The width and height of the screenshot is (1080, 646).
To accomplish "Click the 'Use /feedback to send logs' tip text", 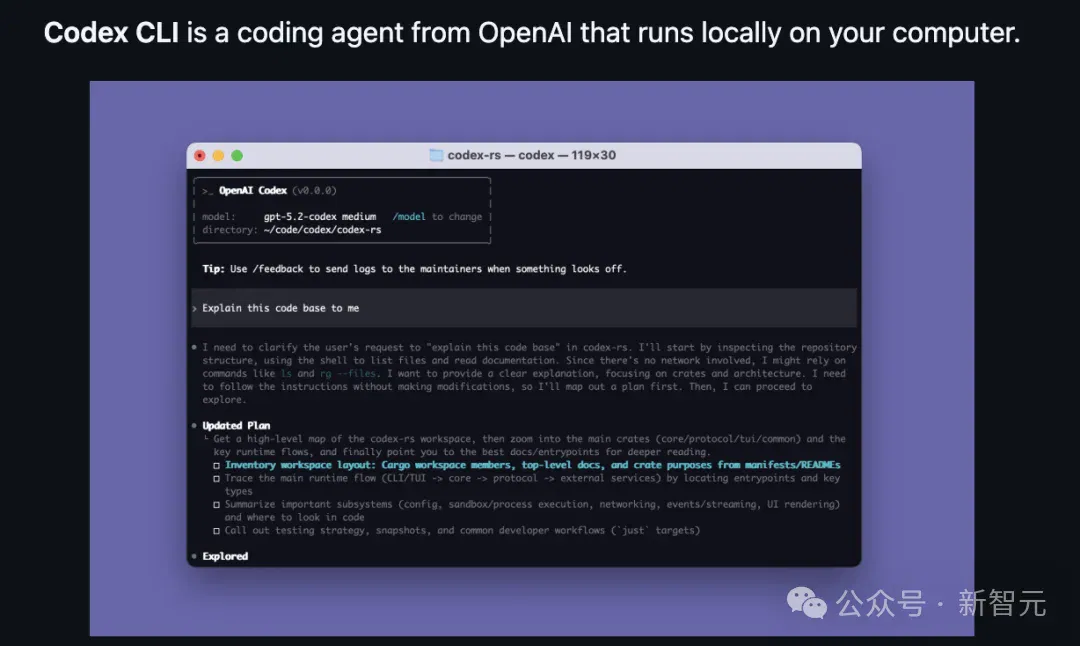I will 428,269.
